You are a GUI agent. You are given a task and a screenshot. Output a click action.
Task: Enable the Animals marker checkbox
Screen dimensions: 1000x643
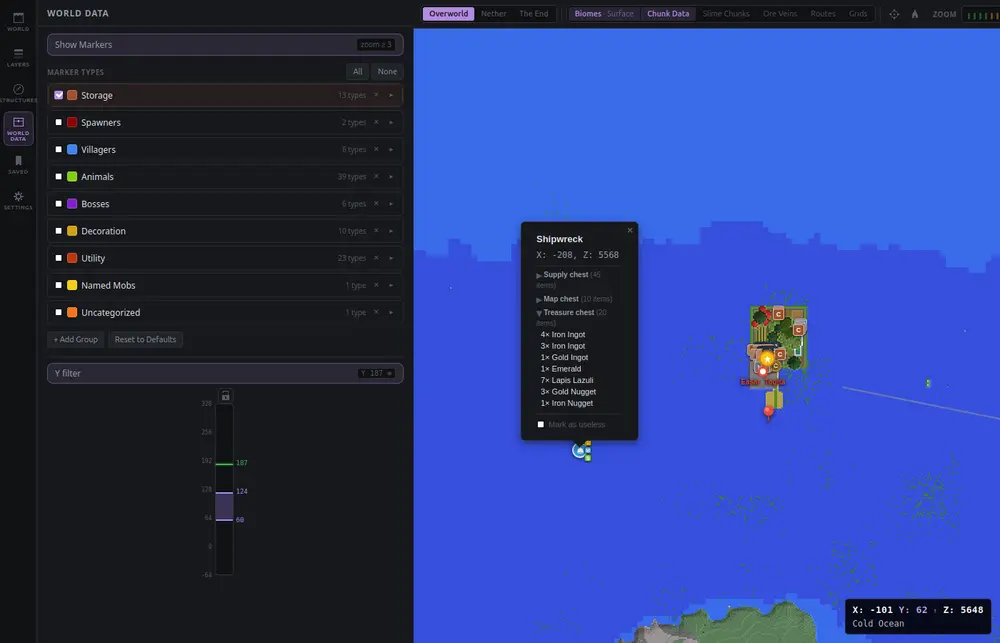pos(59,177)
